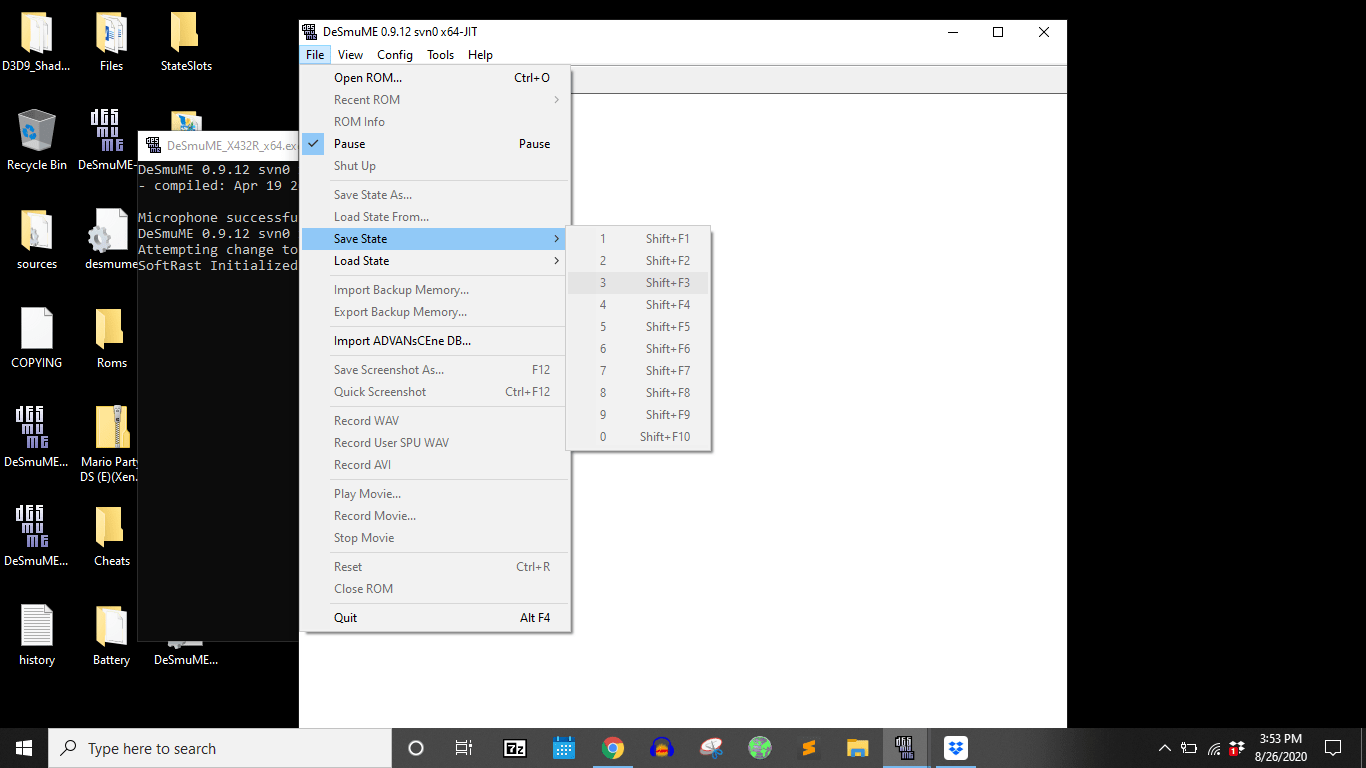
Task: Click the green globe taskbar icon
Action: (760, 748)
